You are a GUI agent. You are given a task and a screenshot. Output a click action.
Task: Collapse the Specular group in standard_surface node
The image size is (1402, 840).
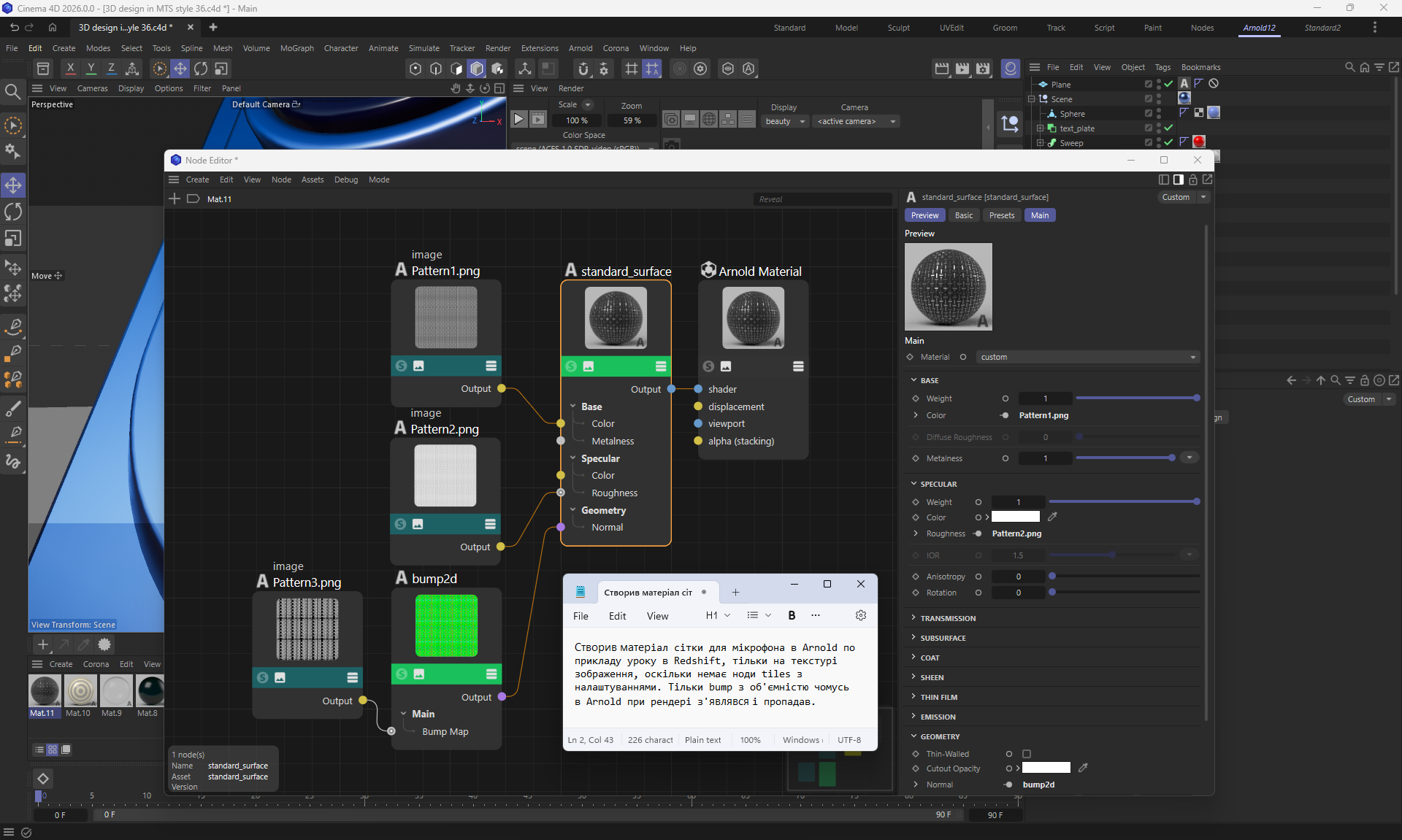(573, 458)
